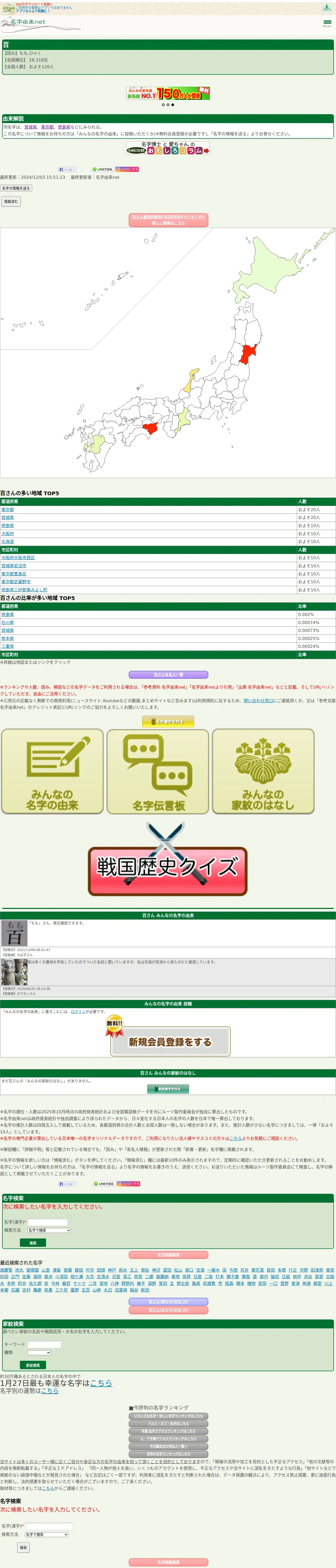The width and height of the screenshot is (336, 1568).
Task: Open the 東京都 link in the TOP5 table
Action: coord(7,510)
